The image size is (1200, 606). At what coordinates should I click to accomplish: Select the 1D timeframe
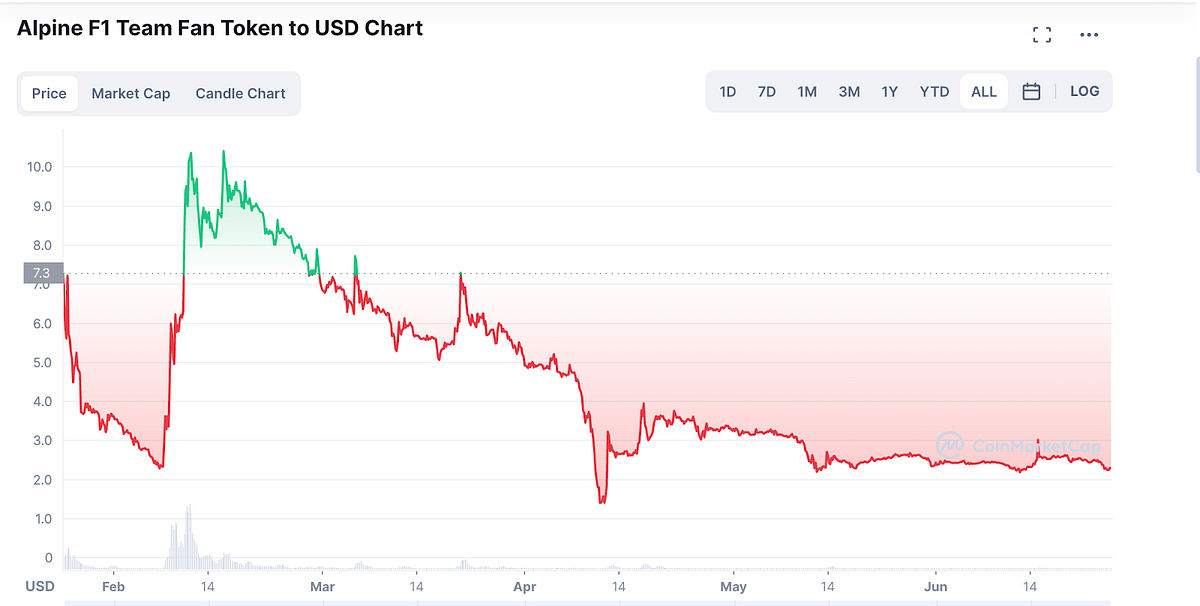coord(727,91)
